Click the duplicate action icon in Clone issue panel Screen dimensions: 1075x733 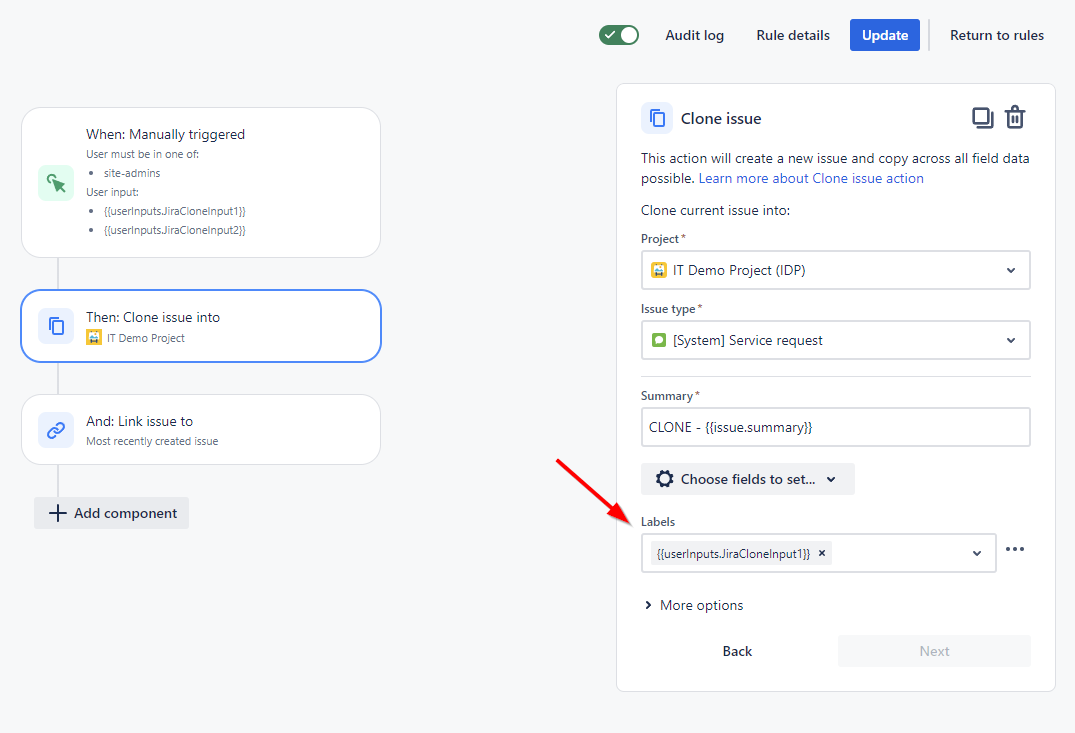click(x=982, y=117)
